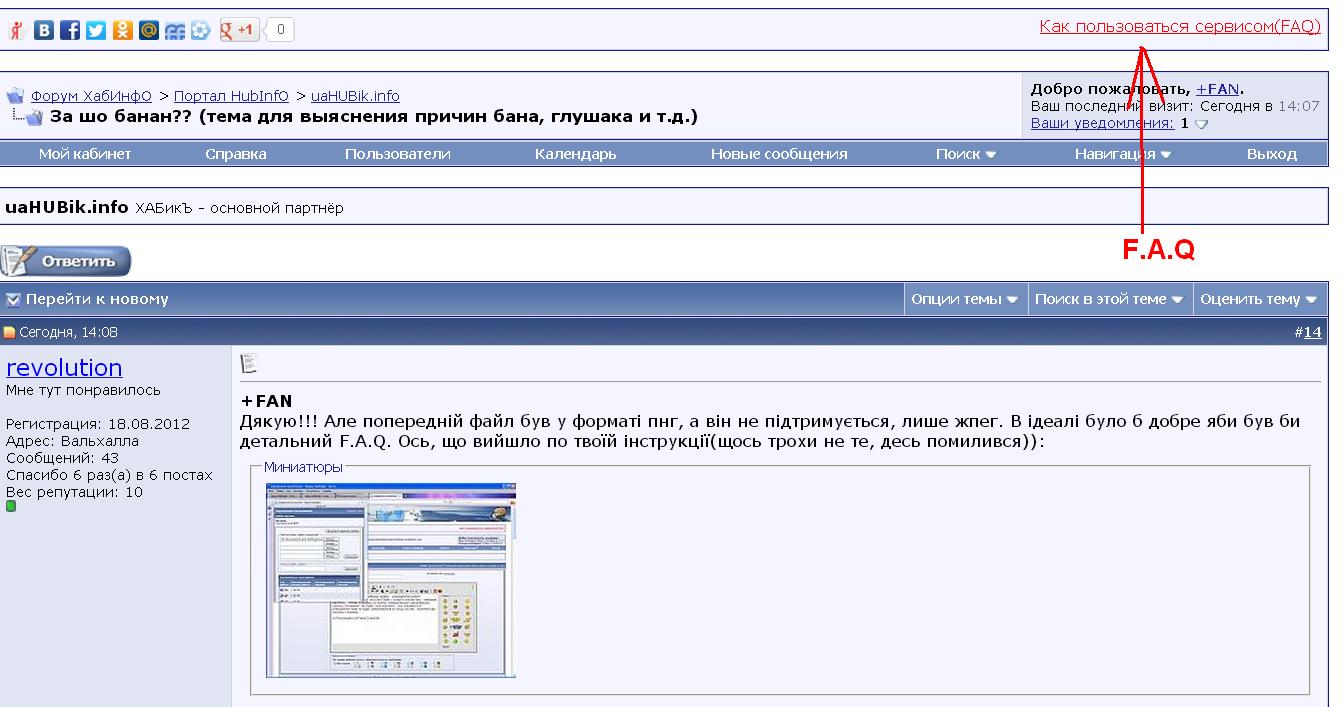The image size is (1344, 707).
Task: Share via the Mail.ru @ icon
Action: pyautogui.click(x=148, y=30)
